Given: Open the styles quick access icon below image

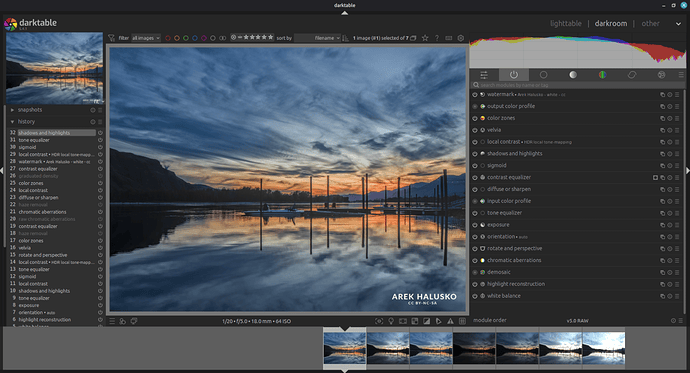Looking at the screenshot, I should point(123,322).
